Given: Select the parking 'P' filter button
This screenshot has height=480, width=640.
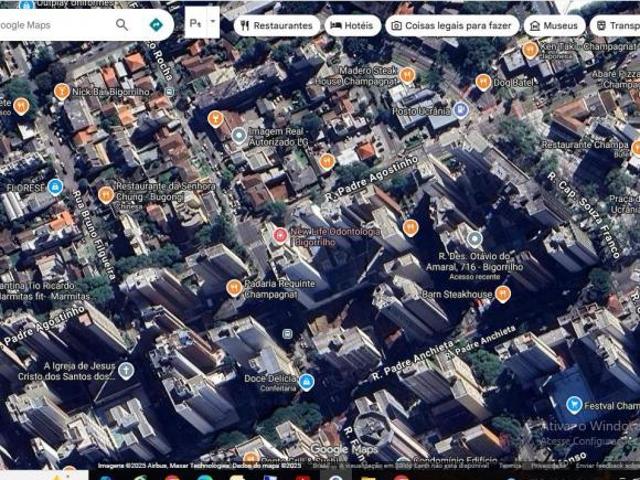Looking at the screenshot, I should (x=195, y=22).
